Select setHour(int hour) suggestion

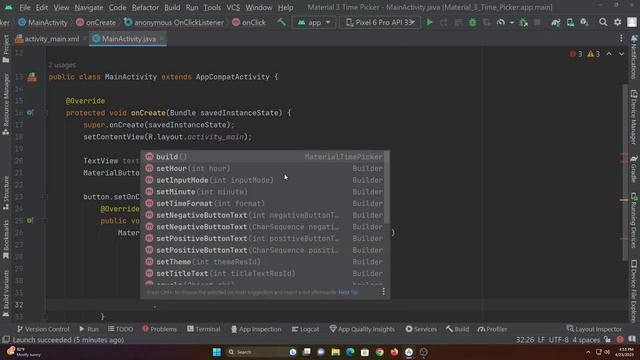(262, 169)
